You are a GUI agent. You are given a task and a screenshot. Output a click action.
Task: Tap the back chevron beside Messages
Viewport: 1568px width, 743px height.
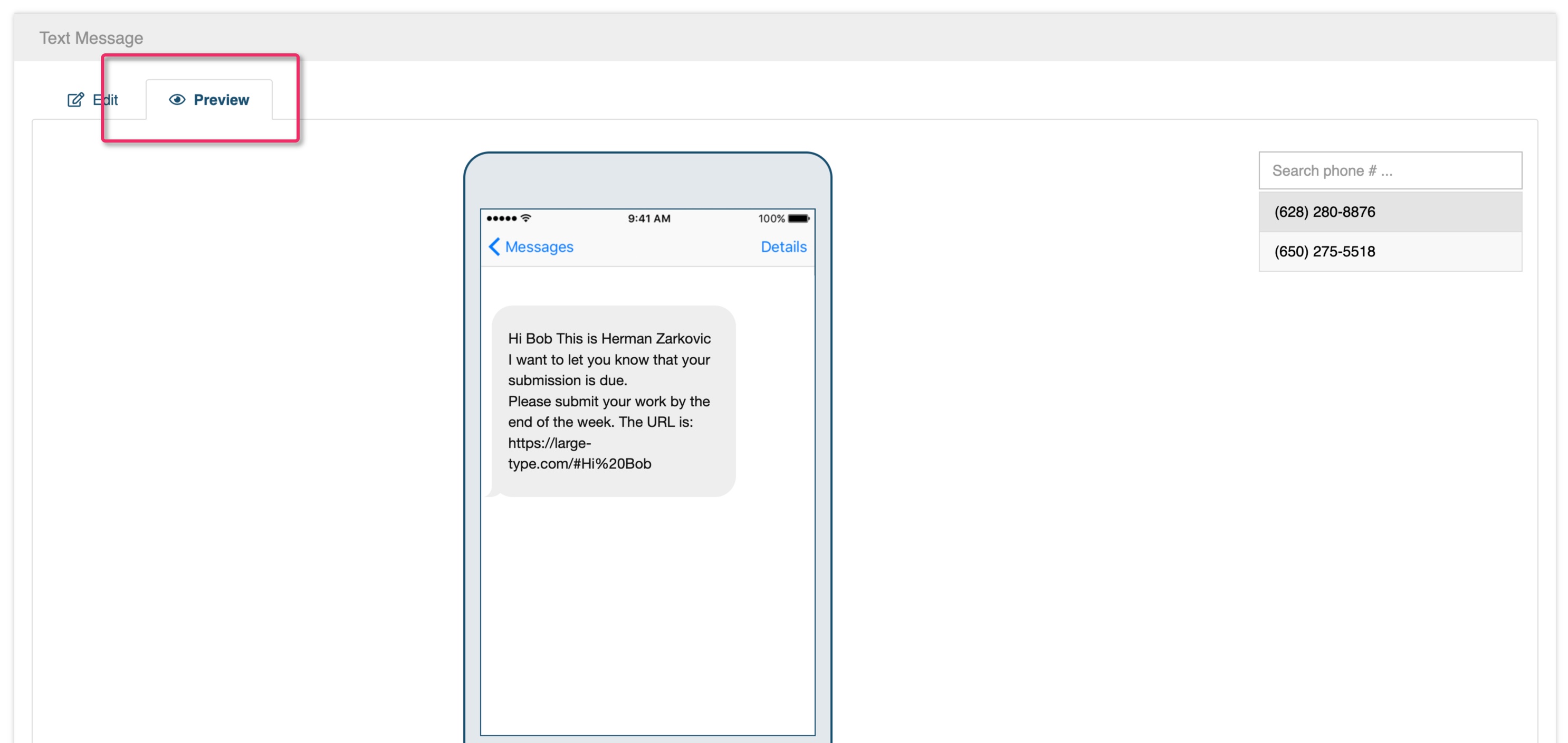point(494,246)
